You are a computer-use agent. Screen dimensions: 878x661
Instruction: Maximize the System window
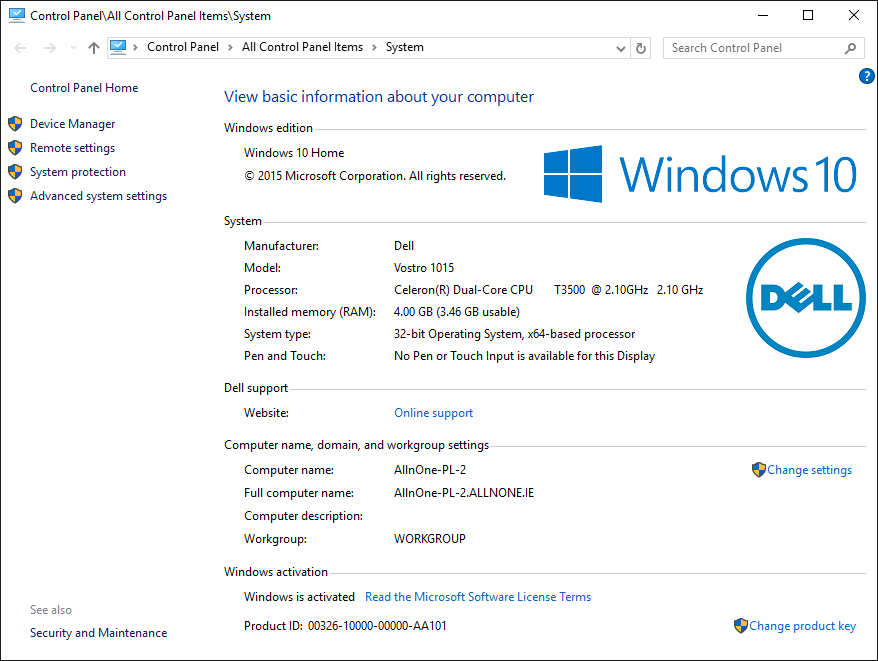pyautogui.click(x=808, y=15)
